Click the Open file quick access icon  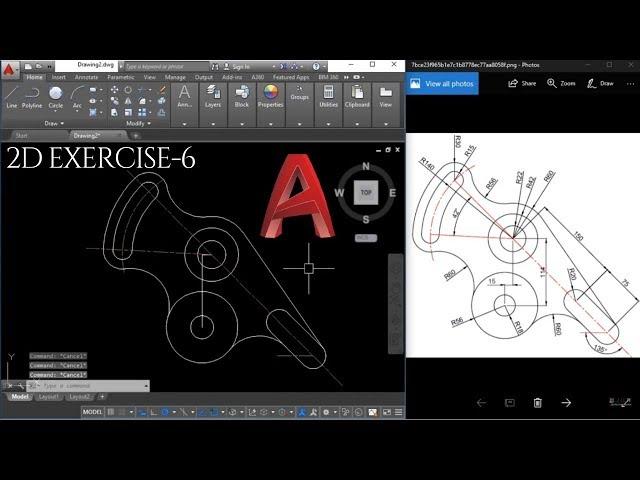39,66
